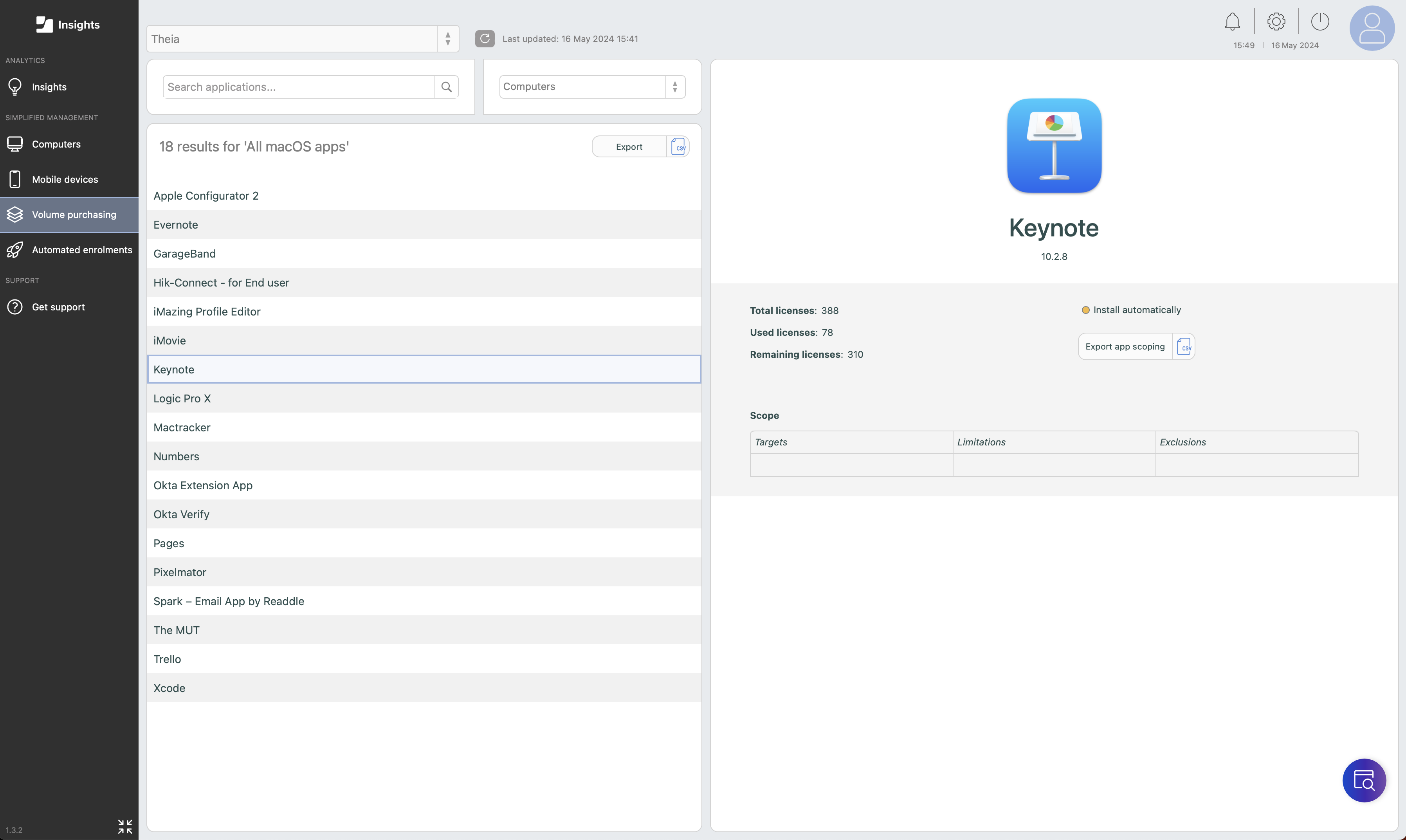Screen dimensions: 1406x840
Task: Open Mobile devices section
Action: [x=69, y=179]
